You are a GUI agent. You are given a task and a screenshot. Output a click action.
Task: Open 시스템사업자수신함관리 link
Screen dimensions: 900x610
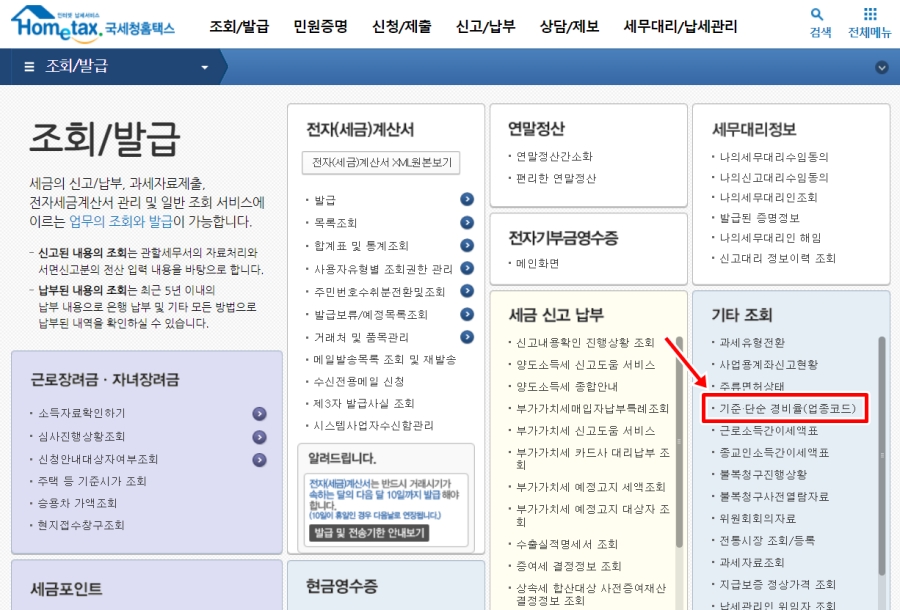coord(373,425)
